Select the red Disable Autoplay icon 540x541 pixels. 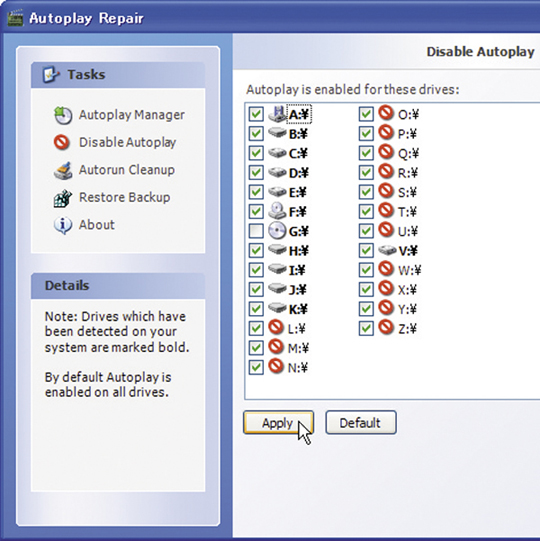click(62, 142)
